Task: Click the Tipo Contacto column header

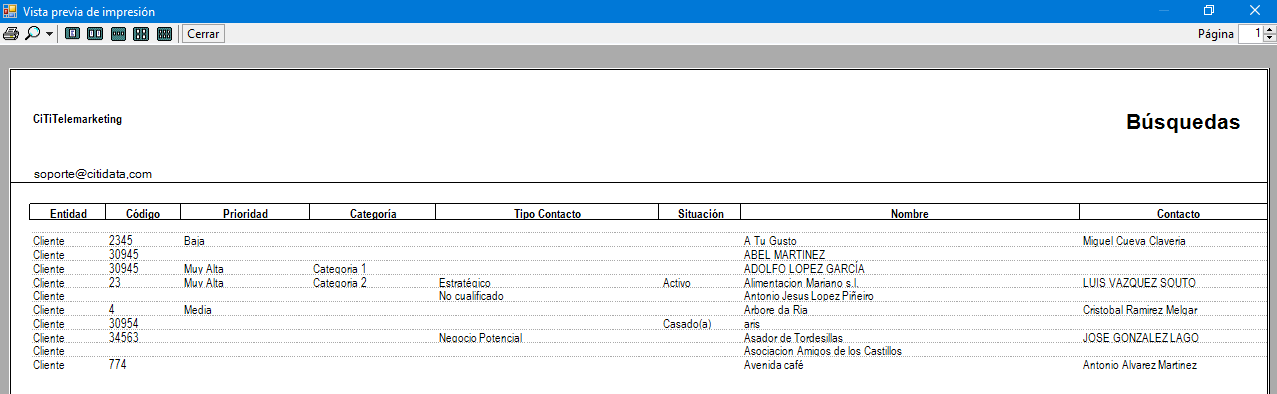Action: (x=547, y=213)
